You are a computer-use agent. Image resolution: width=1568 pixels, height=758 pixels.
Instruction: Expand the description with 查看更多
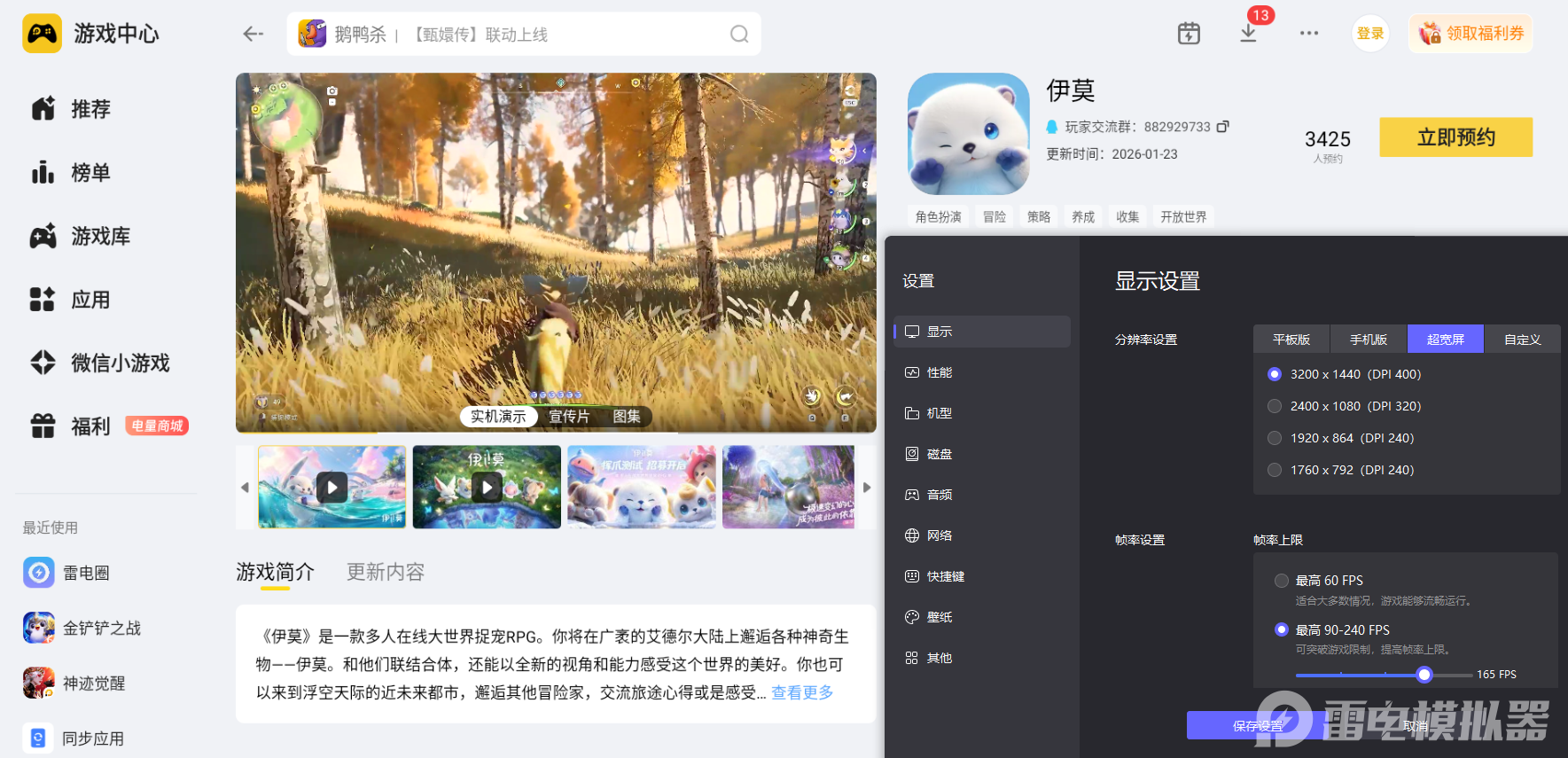coord(802,692)
